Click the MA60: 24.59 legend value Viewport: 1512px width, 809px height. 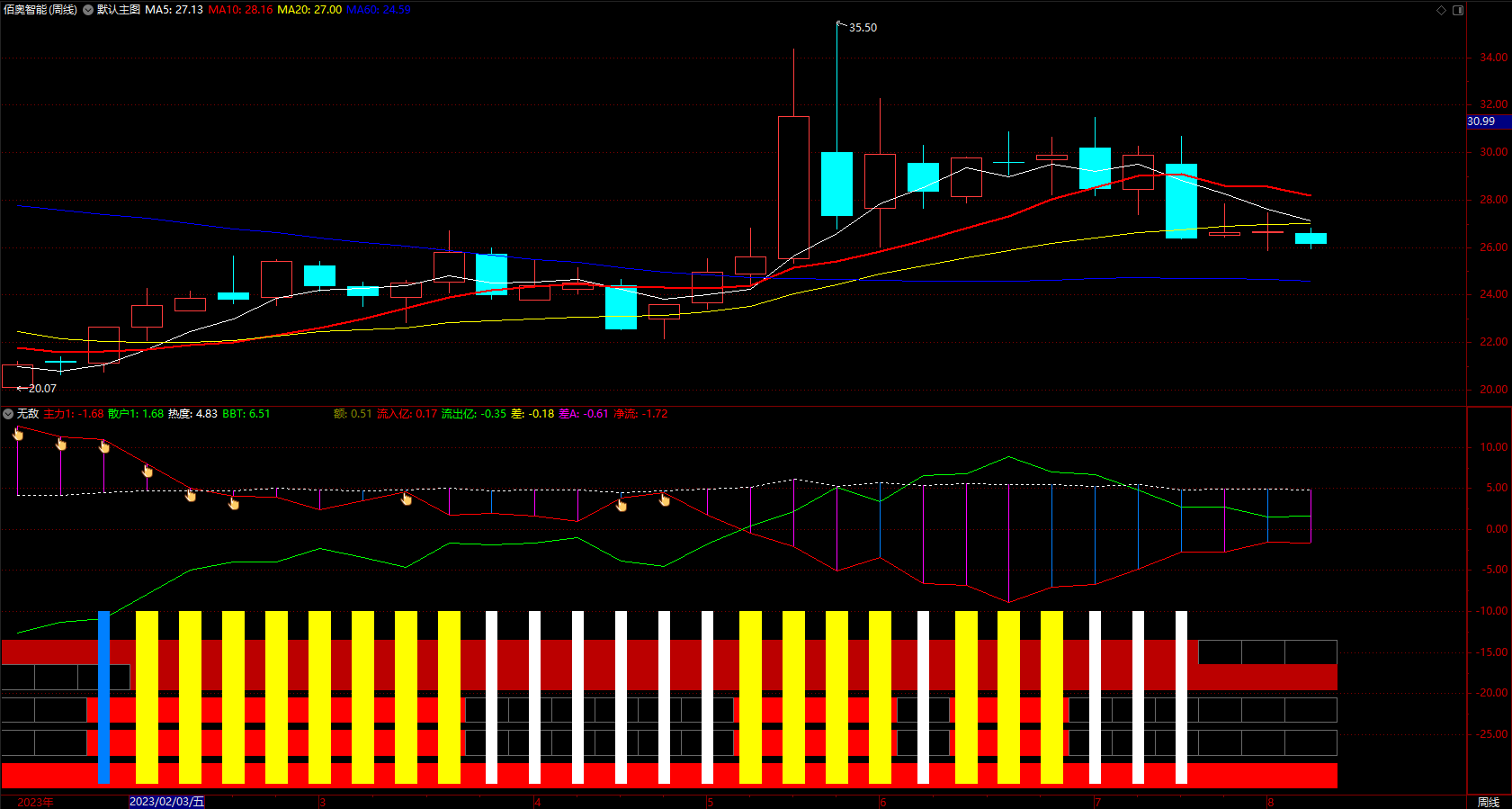point(379,10)
